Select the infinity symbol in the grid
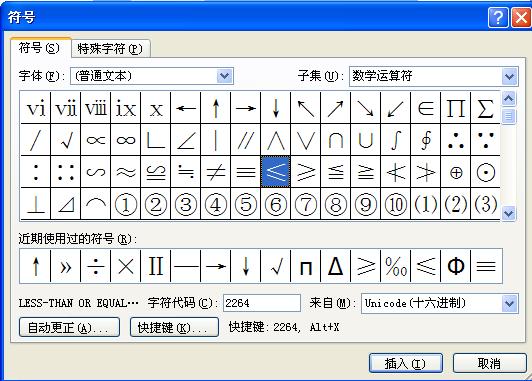532x381 pixels. tap(126, 140)
